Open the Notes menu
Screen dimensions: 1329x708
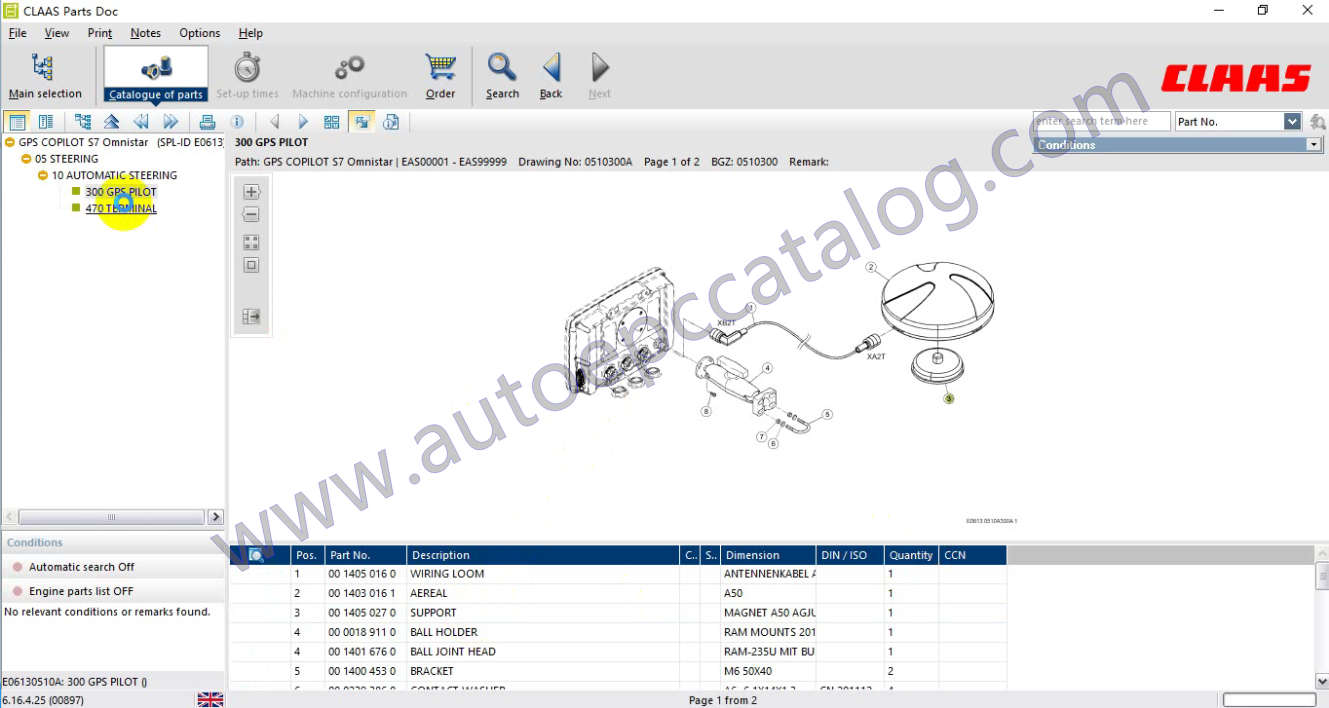[x=145, y=33]
